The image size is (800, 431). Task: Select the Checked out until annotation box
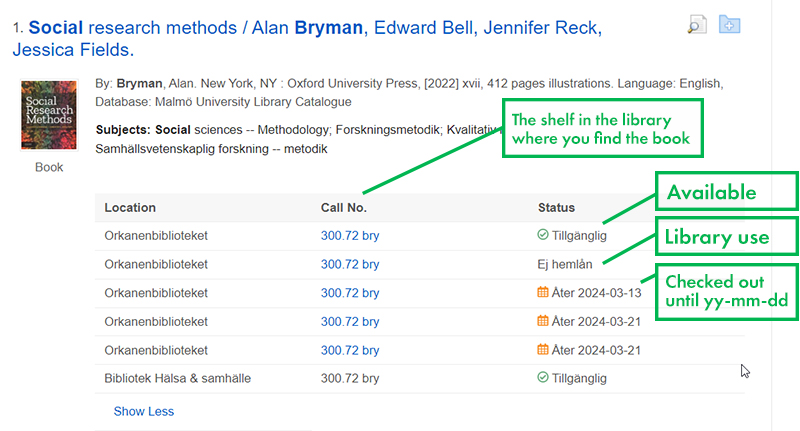point(727,291)
